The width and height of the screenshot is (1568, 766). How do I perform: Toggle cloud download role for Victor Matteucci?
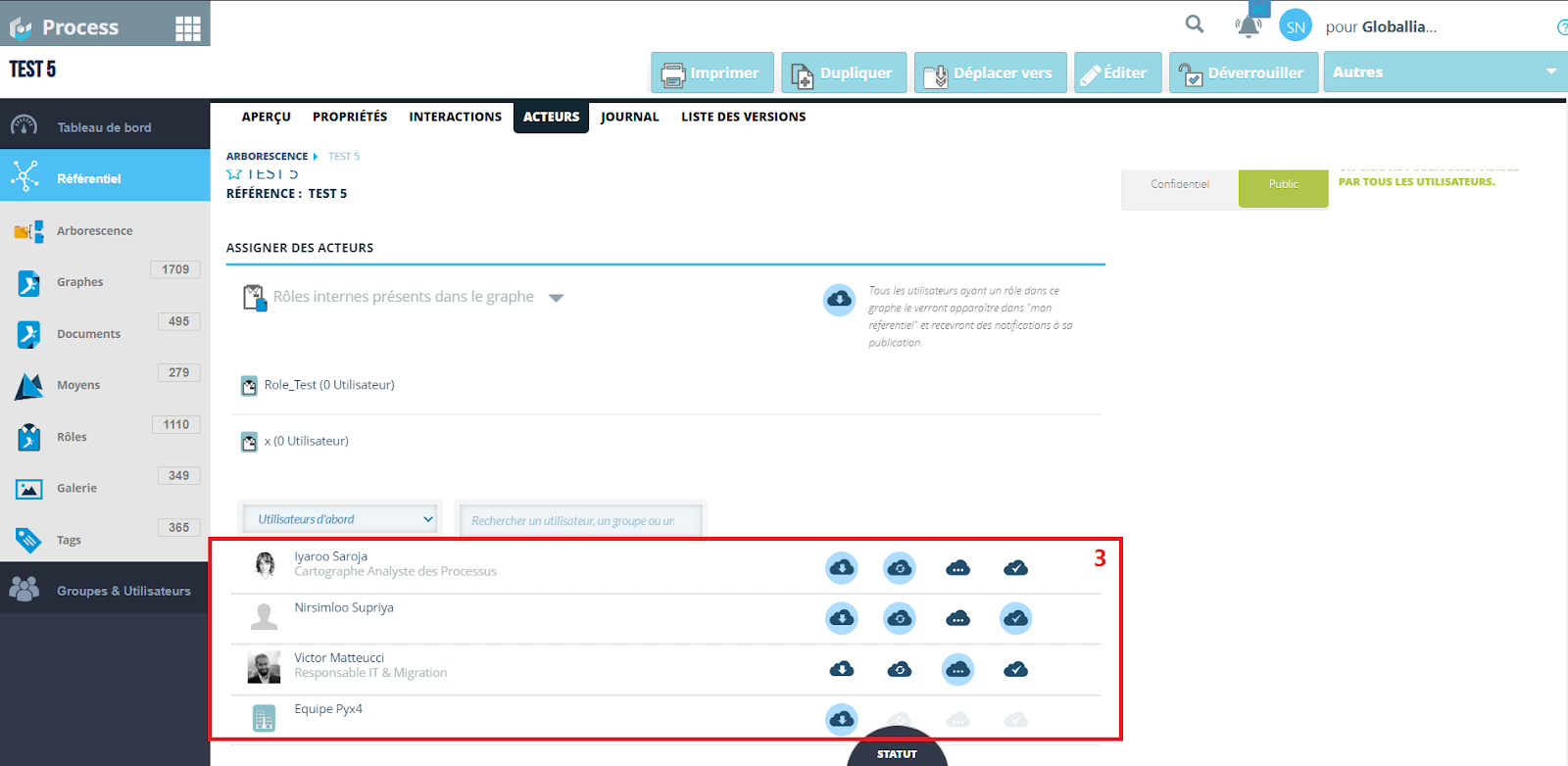(842, 669)
